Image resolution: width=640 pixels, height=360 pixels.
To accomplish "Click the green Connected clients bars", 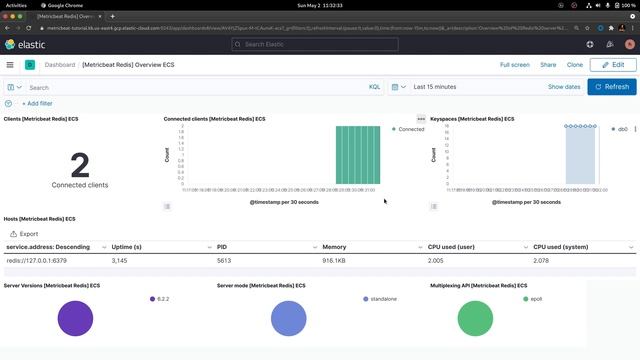I will (x=358, y=155).
